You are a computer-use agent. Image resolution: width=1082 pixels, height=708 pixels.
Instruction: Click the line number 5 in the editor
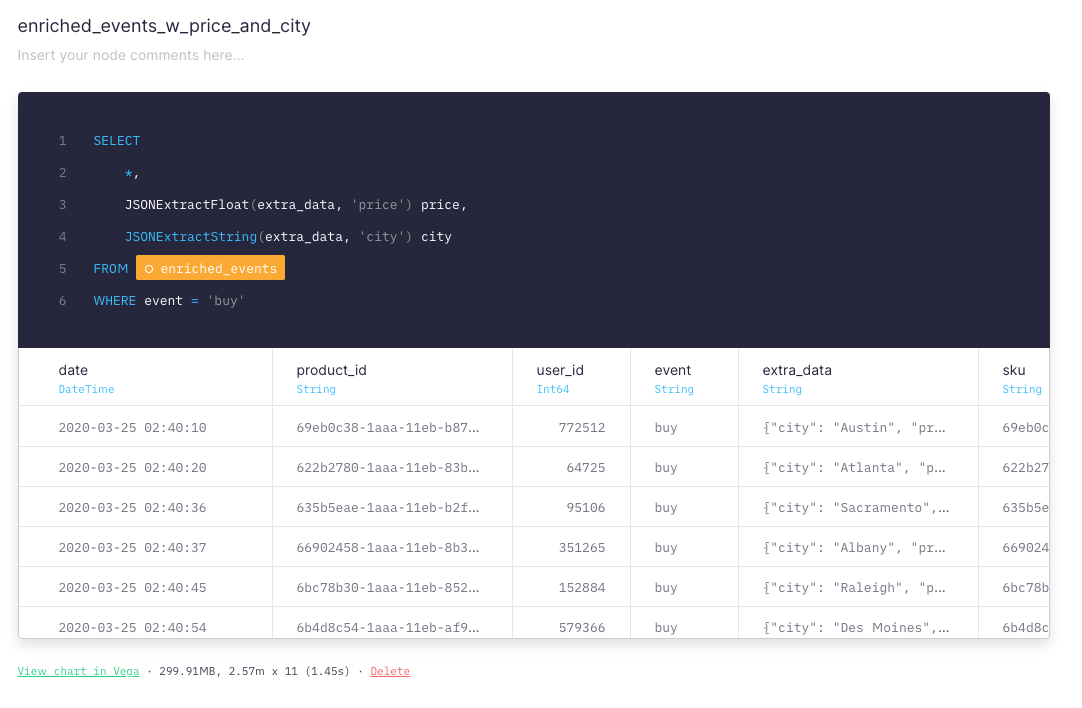coord(63,268)
